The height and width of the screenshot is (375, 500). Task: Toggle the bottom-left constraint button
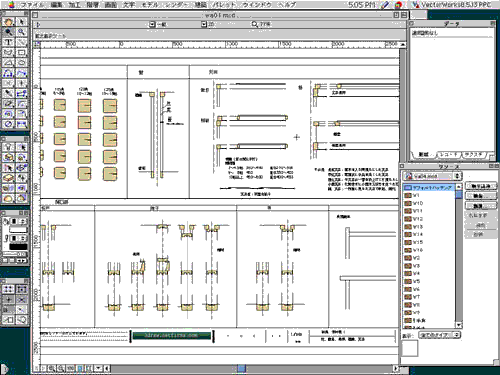8,320
